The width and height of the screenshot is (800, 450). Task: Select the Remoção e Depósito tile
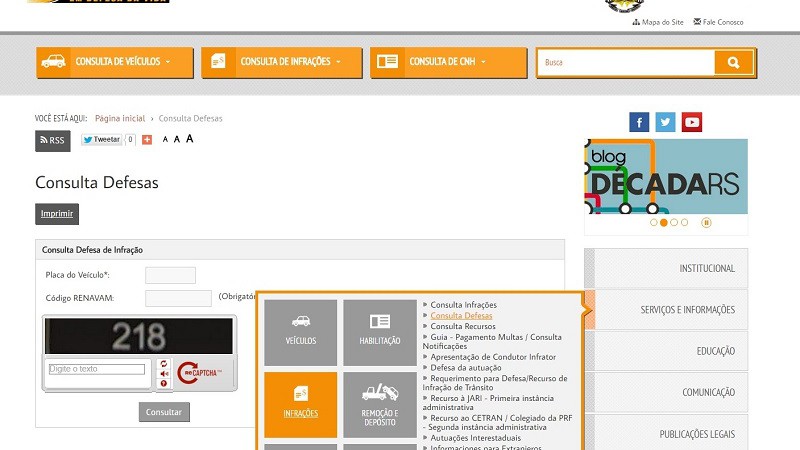[x=380, y=405]
